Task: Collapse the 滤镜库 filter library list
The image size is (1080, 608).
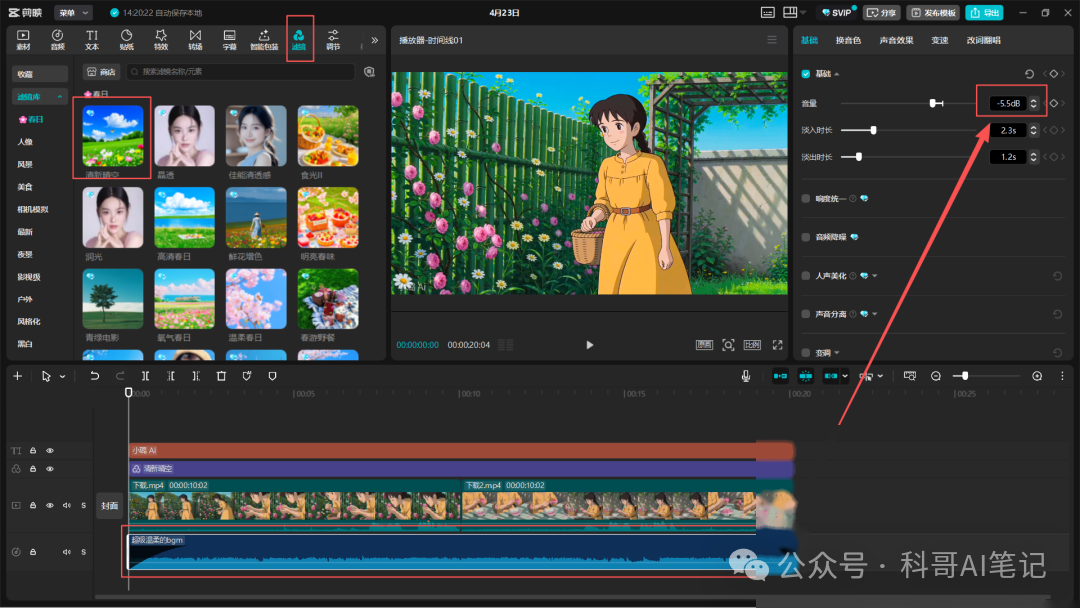Action: [60, 97]
